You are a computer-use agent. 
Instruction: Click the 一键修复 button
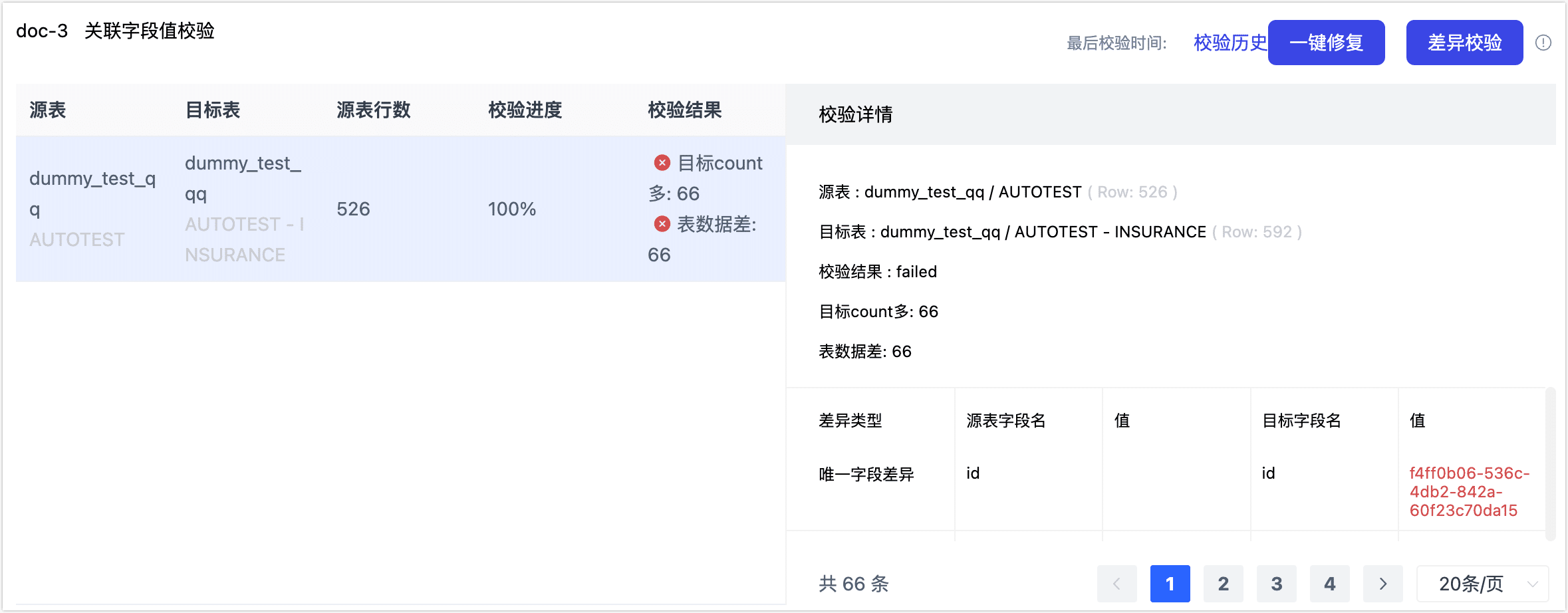tap(1326, 42)
